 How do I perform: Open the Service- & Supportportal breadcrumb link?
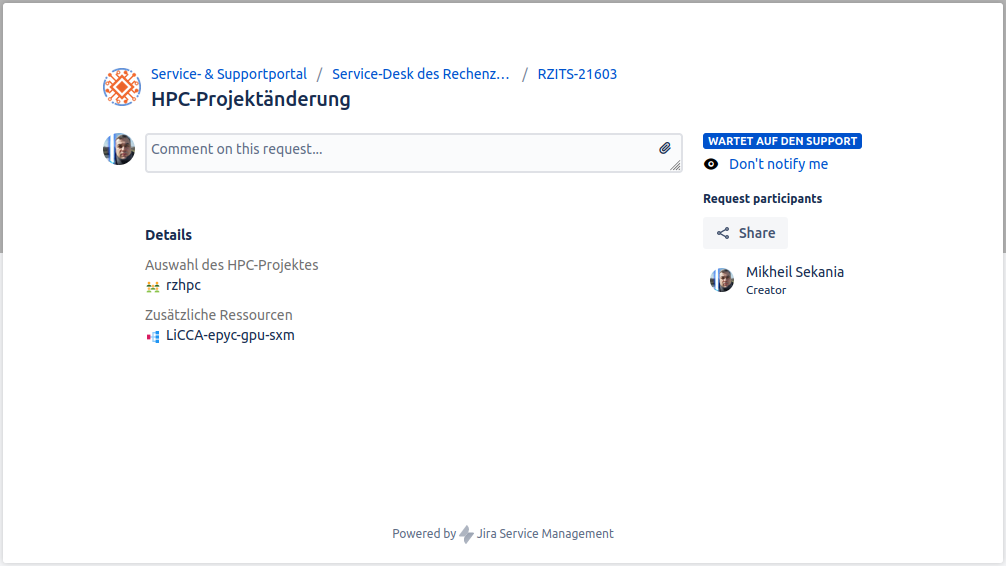click(x=229, y=74)
